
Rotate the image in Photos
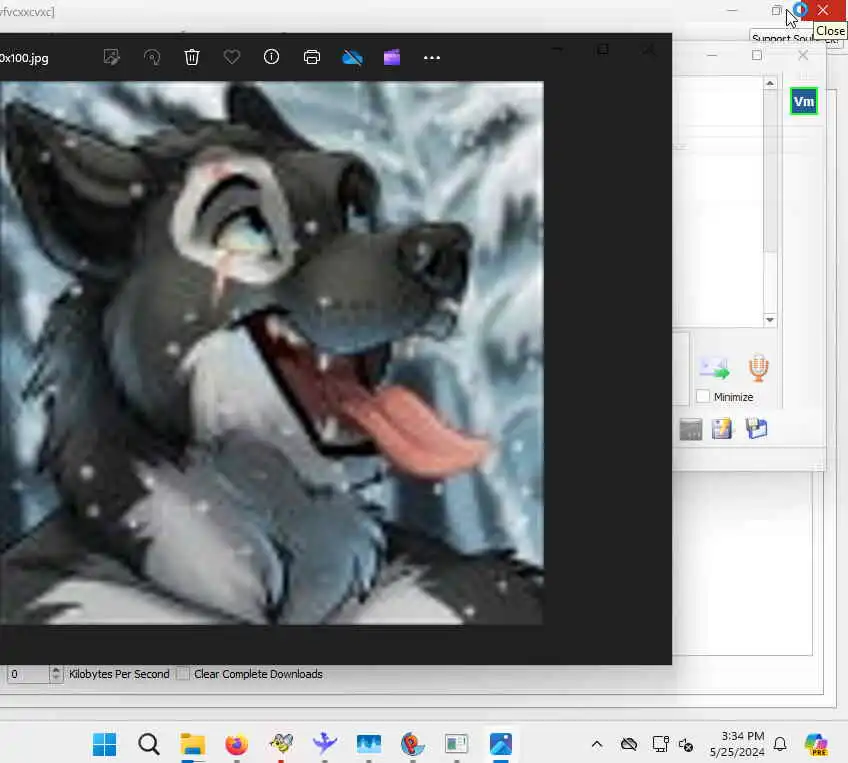pyautogui.click(x=152, y=57)
